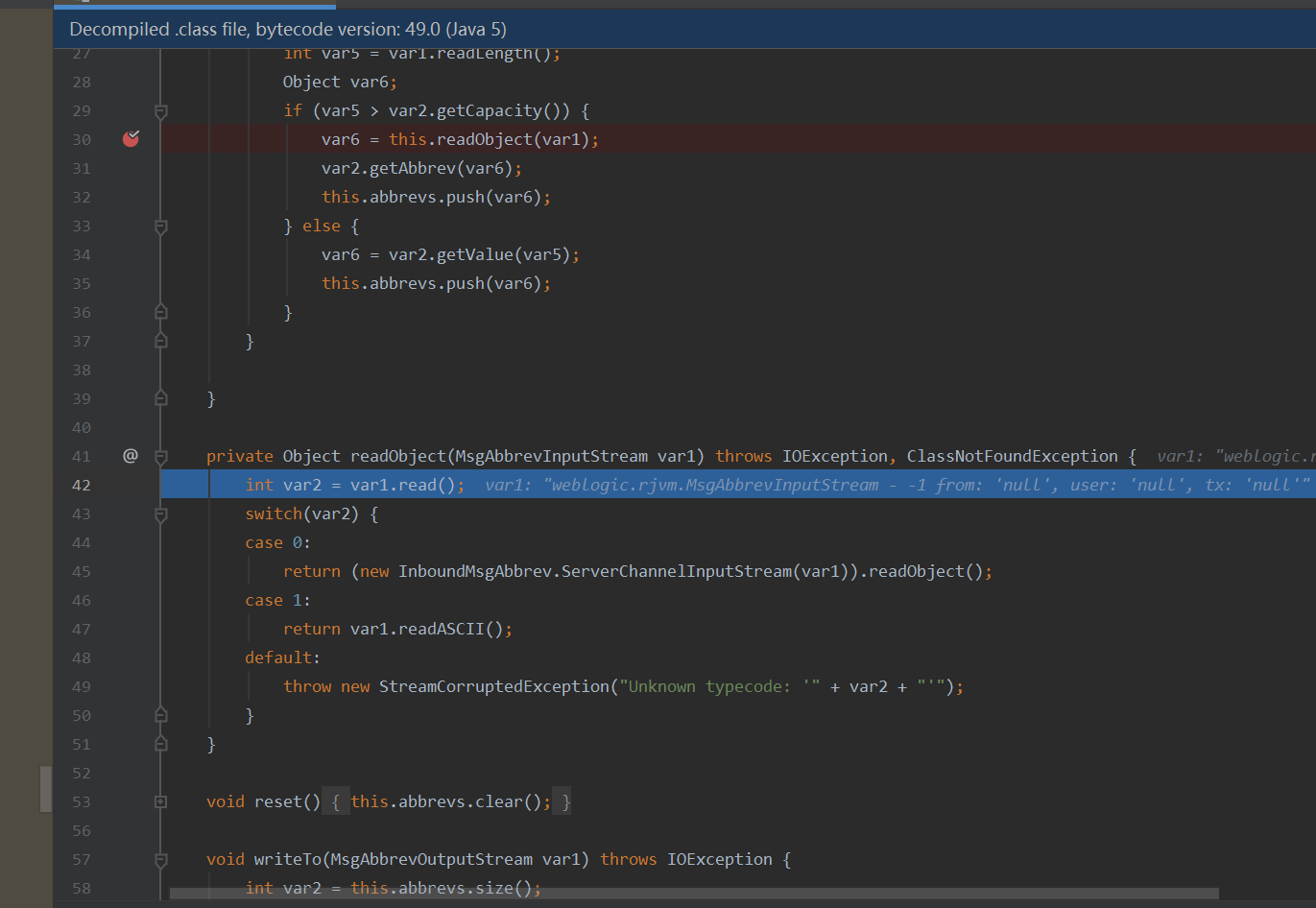Click 'this.abbrevs.push(var6)' on line 32
The width and height of the screenshot is (1316, 908).
[432, 198]
